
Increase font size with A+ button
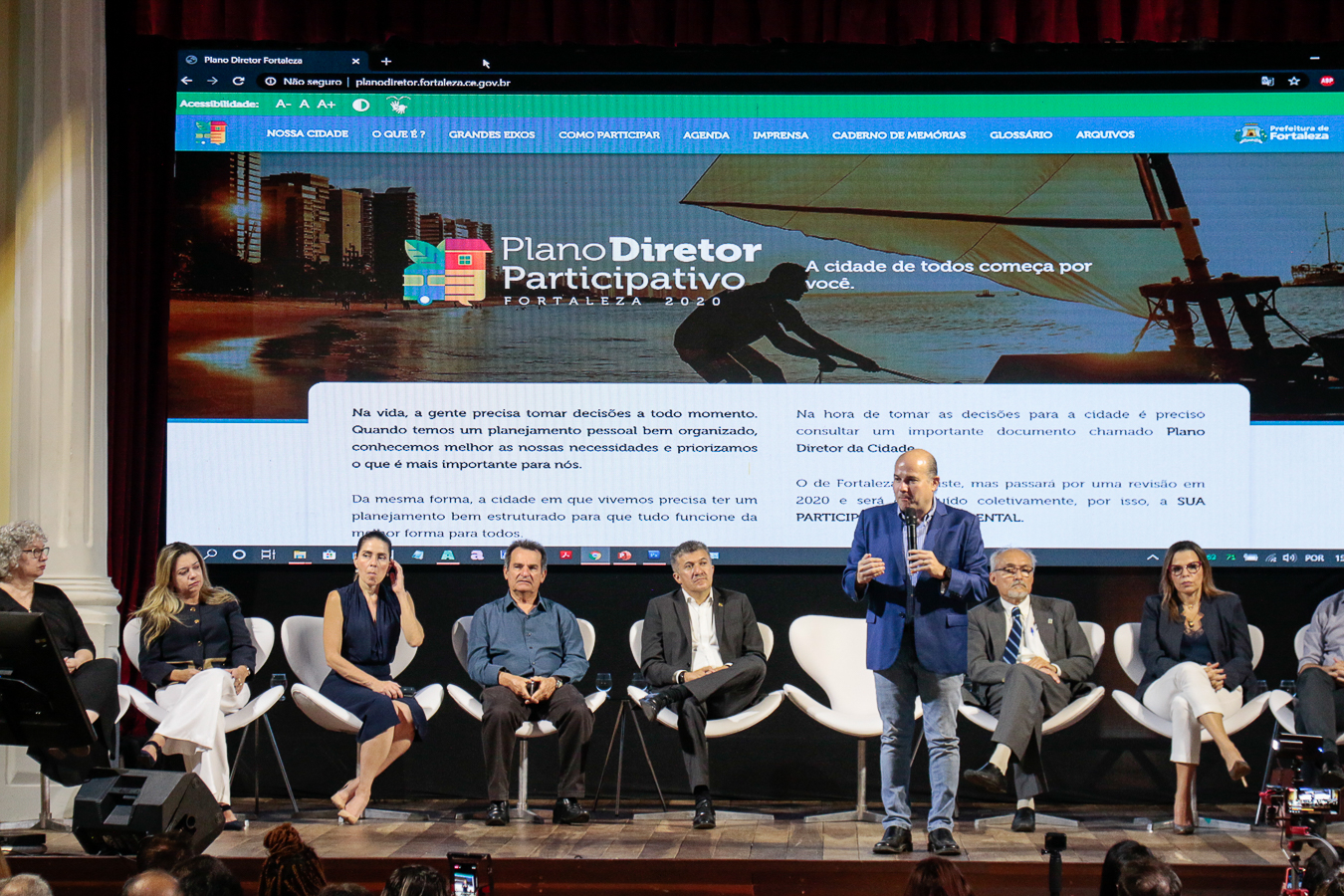327,104
